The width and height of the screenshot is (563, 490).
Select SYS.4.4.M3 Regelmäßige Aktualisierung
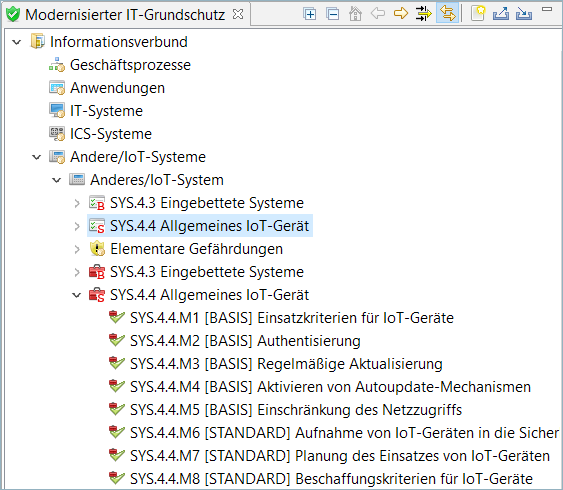coord(286,364)
